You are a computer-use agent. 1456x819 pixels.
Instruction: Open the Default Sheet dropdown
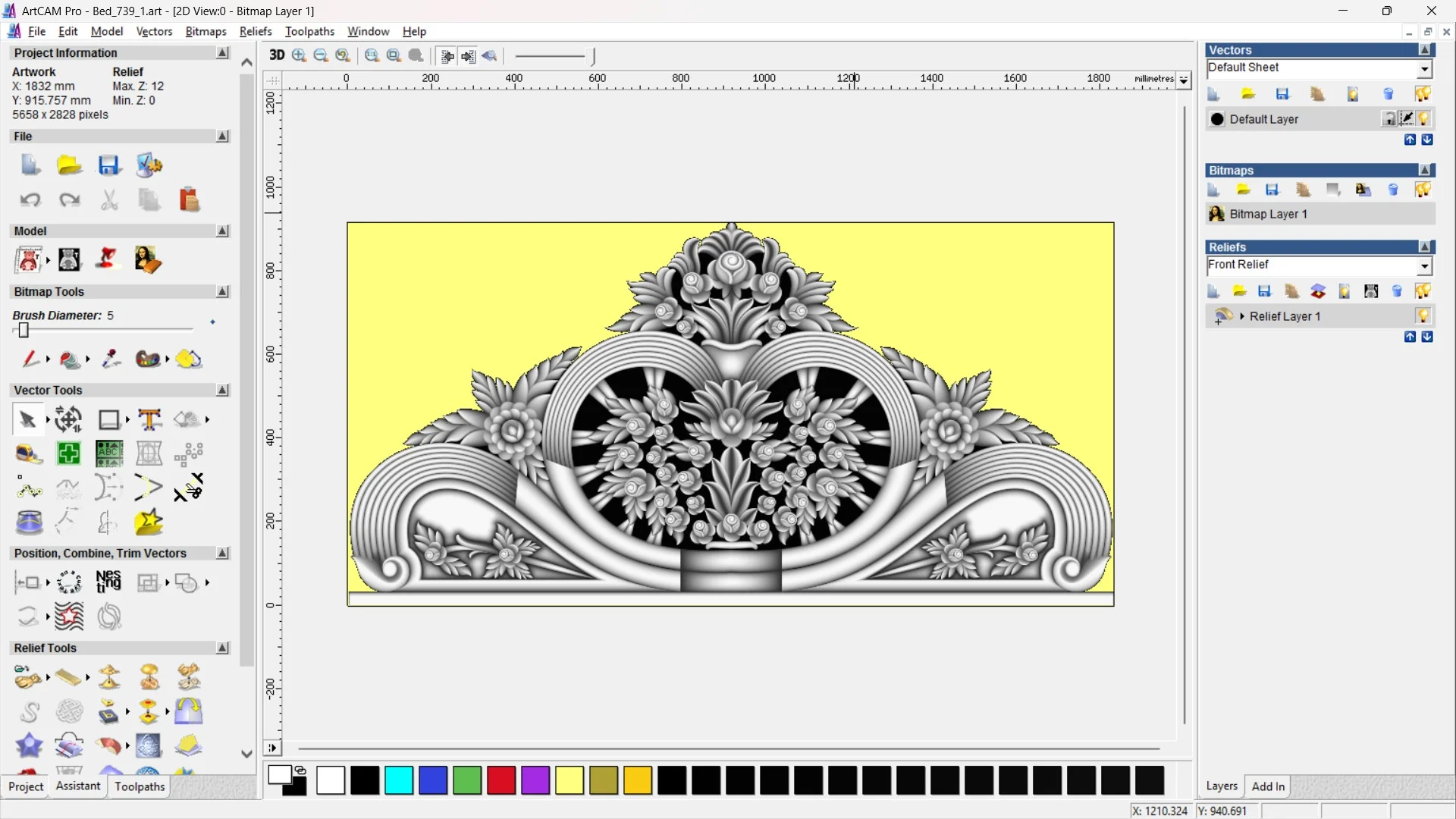pyautogui.click(x=1424, y=68)
